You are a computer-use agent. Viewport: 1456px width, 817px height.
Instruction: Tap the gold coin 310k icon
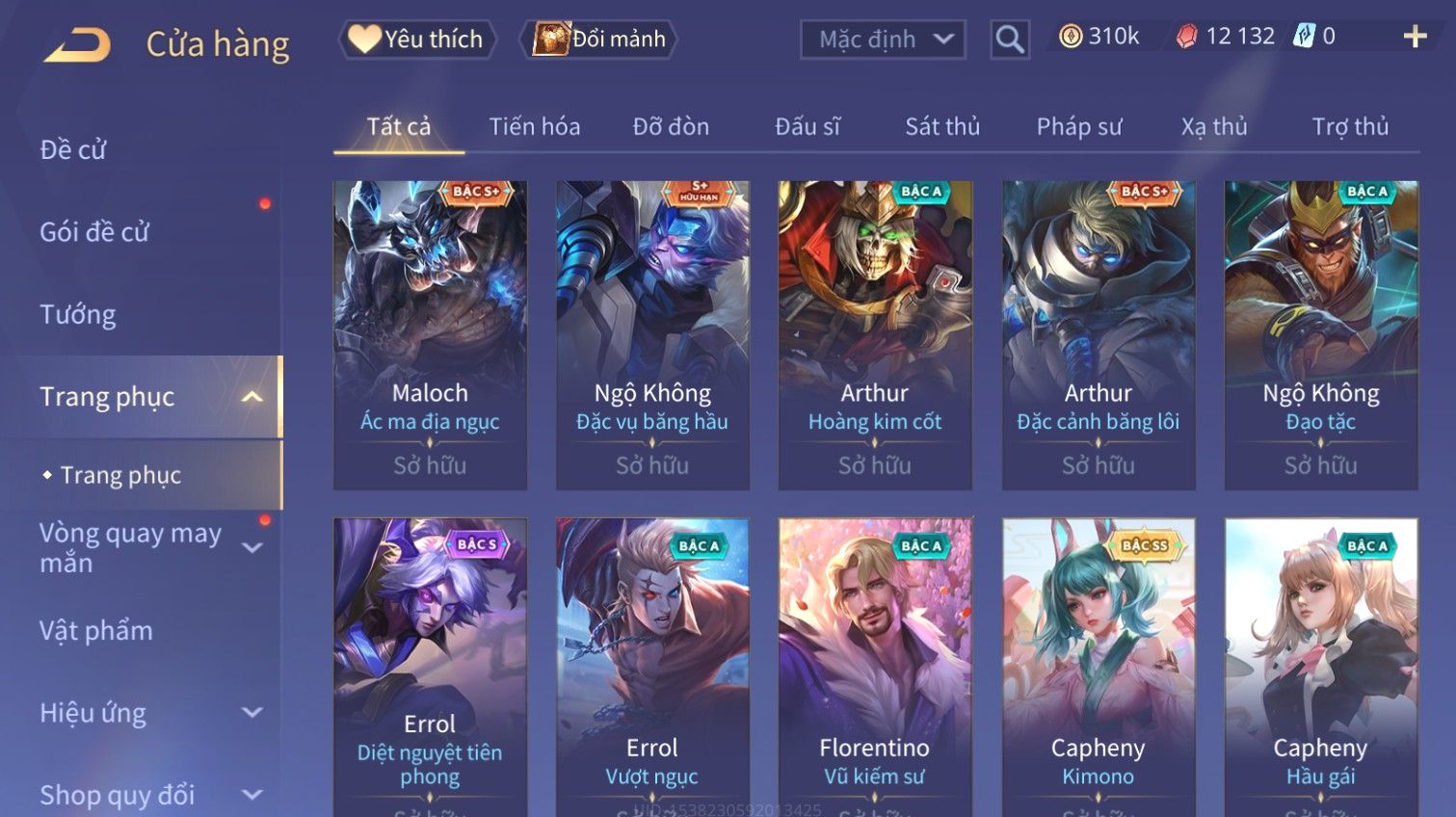pyautogui.click(x=1070, y=37)
